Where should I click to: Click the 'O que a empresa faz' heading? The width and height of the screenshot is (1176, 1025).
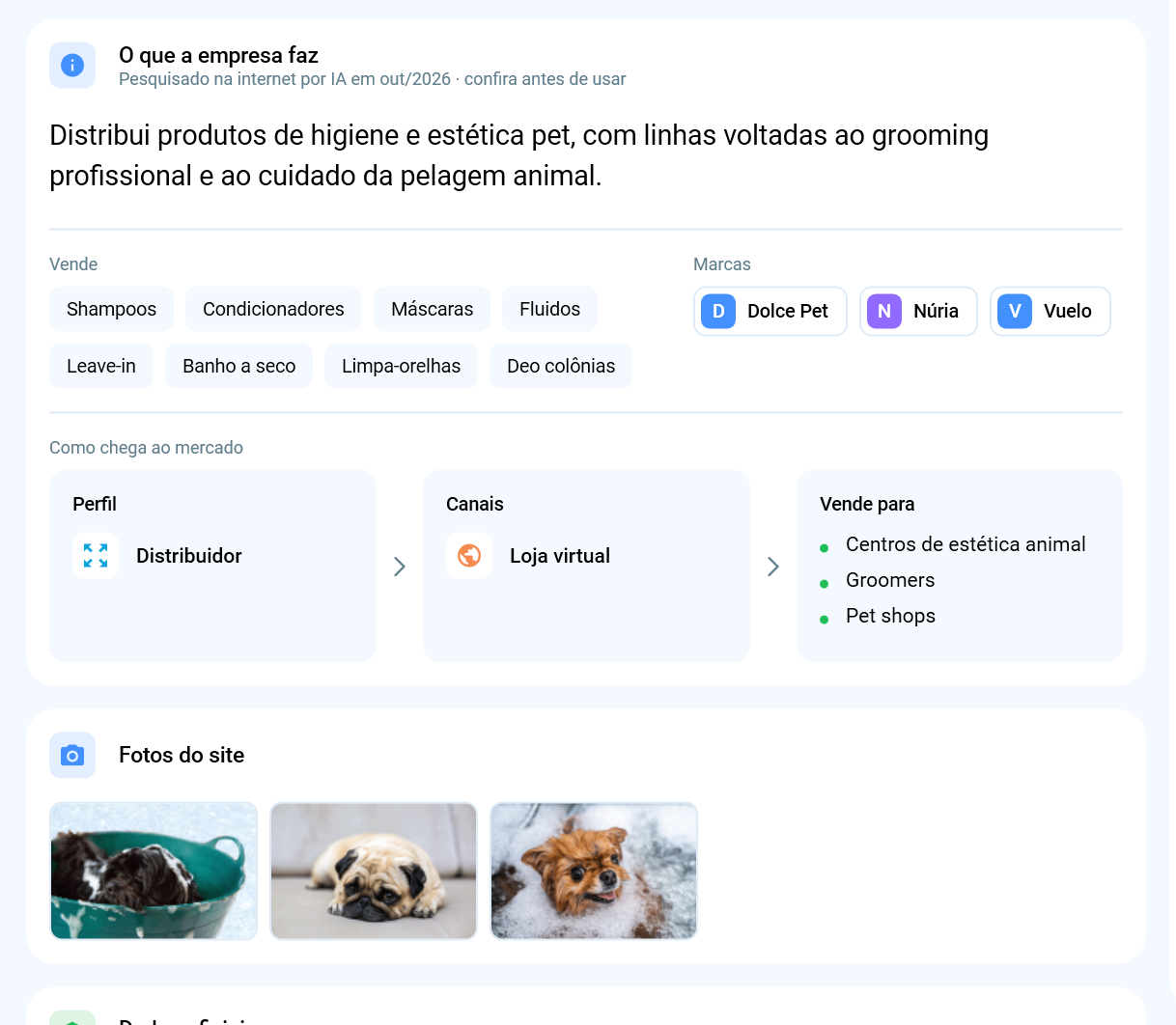[x=218, y=55]
